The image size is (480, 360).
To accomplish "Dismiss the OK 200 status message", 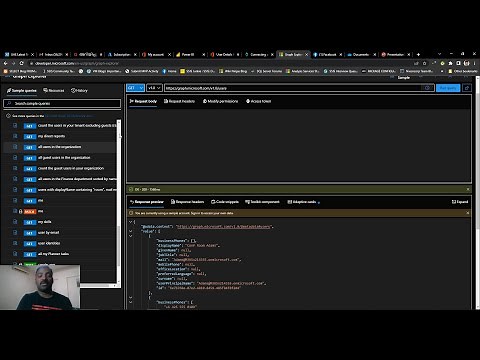I will tap(468, 189).
